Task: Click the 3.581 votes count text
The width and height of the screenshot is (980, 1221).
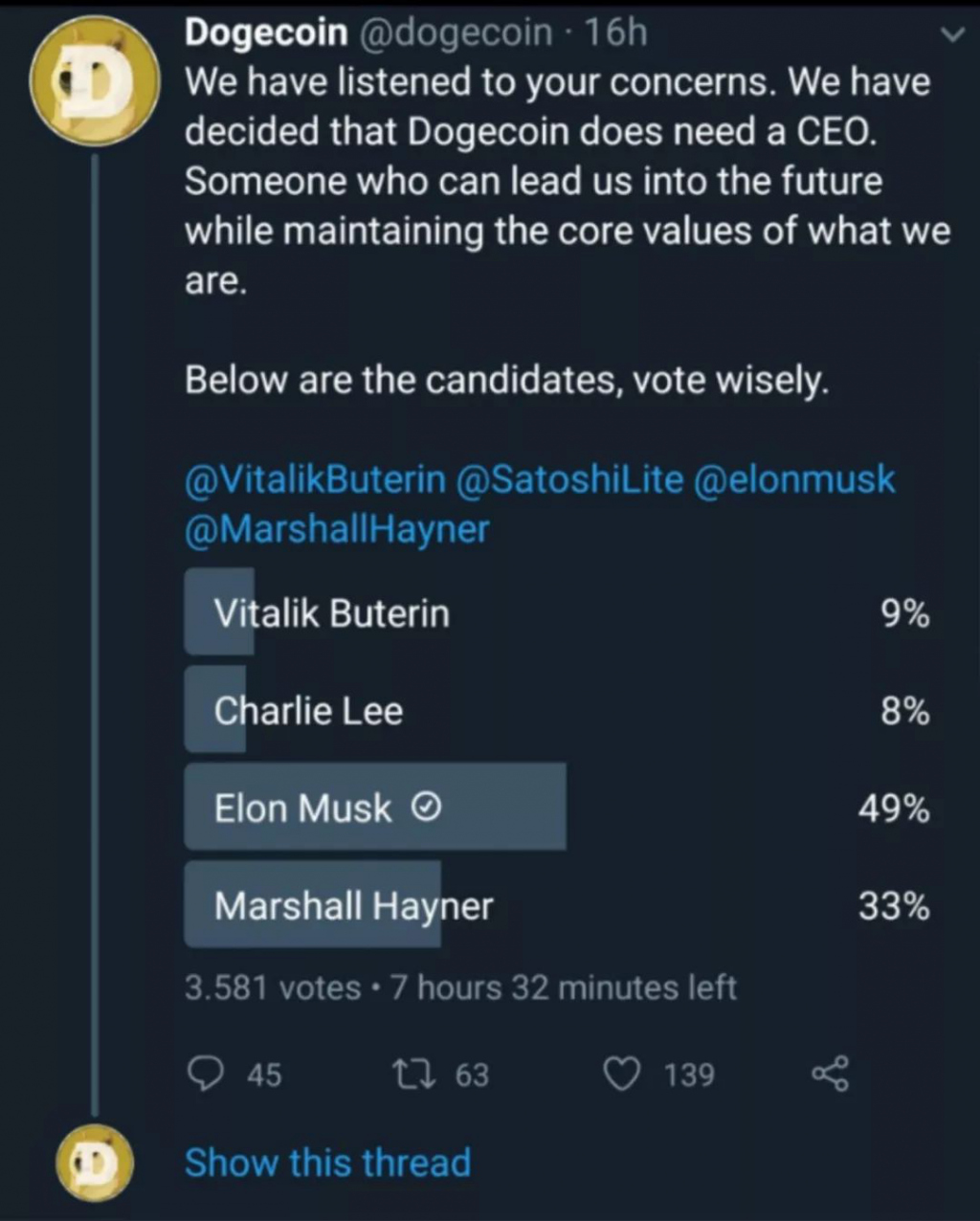Action: 272,988
